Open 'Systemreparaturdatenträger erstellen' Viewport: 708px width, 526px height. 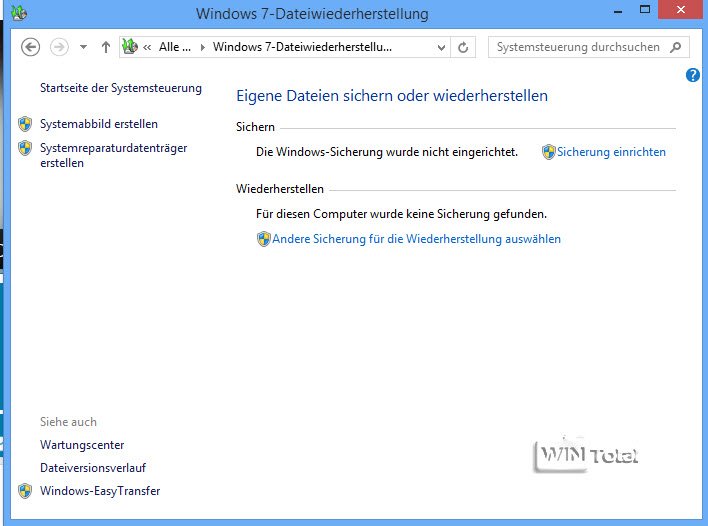(x=113, y=155)
